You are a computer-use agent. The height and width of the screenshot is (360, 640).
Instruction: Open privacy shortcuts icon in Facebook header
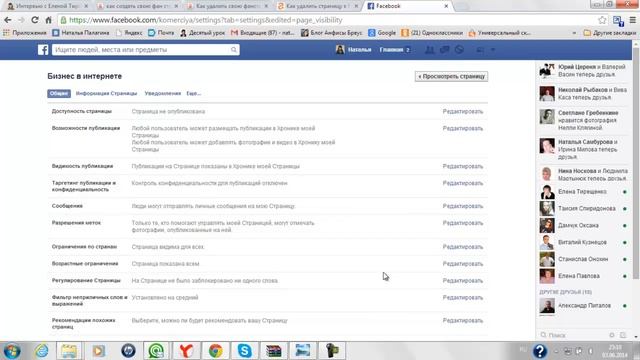480,50
